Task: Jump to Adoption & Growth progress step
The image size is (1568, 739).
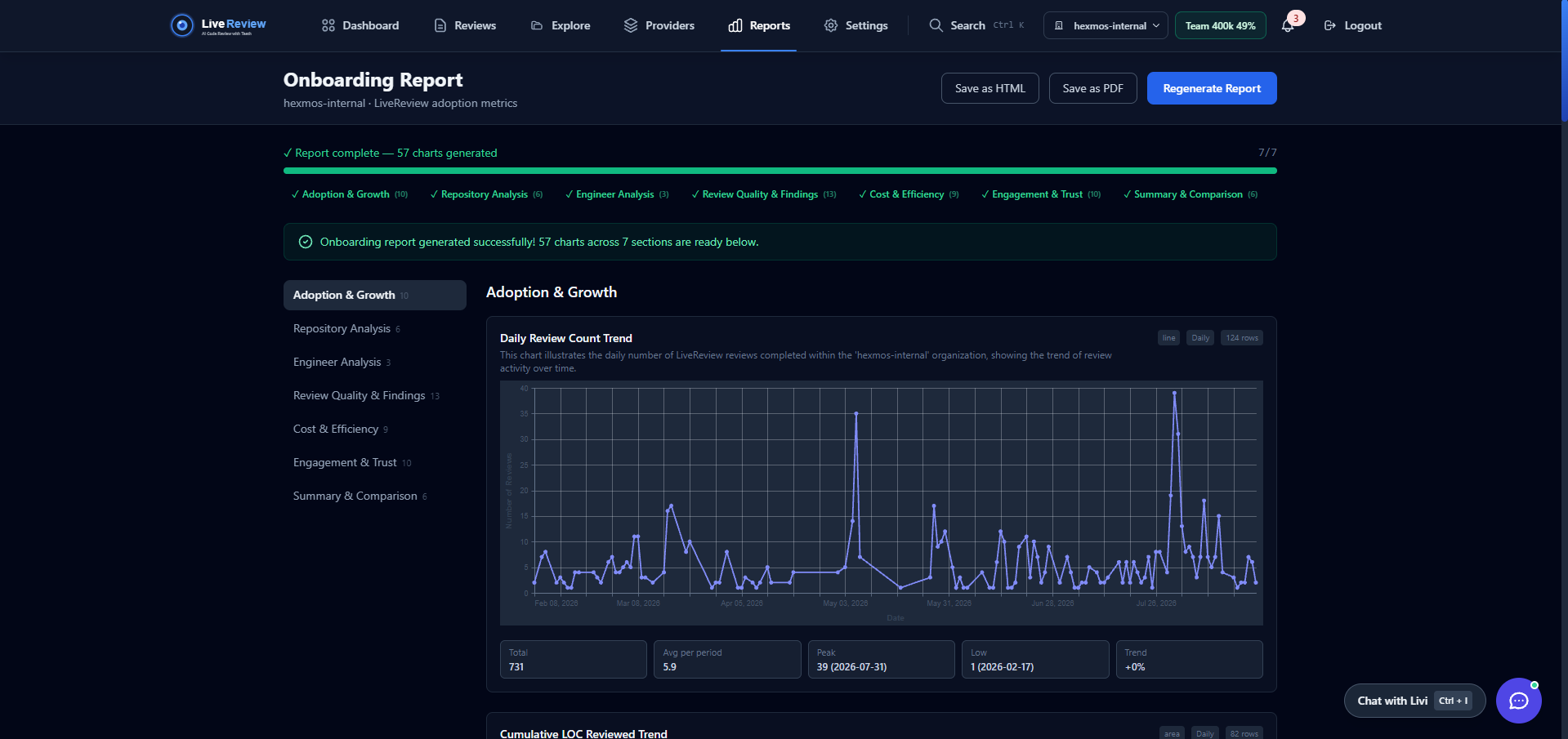Action: (x=350, y=194)
